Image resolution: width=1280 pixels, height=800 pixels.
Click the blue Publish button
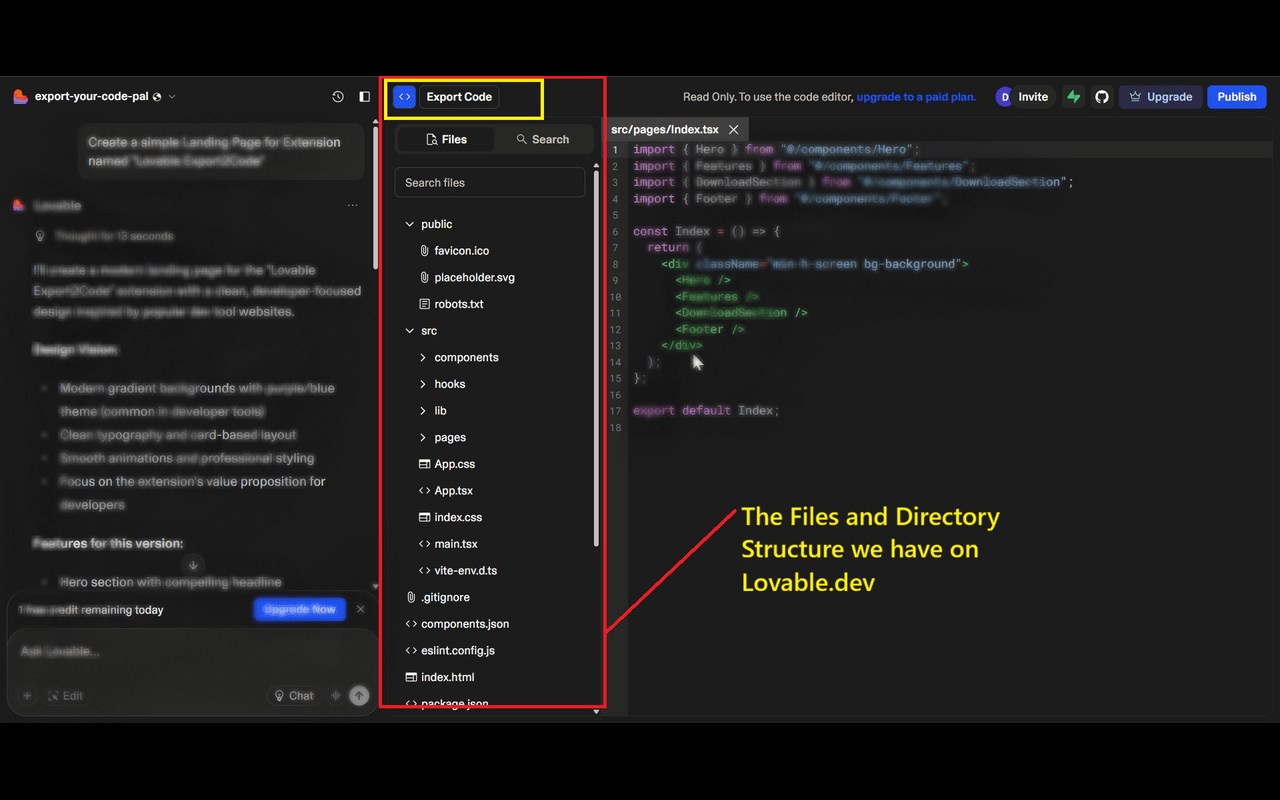pos(1237,97)
